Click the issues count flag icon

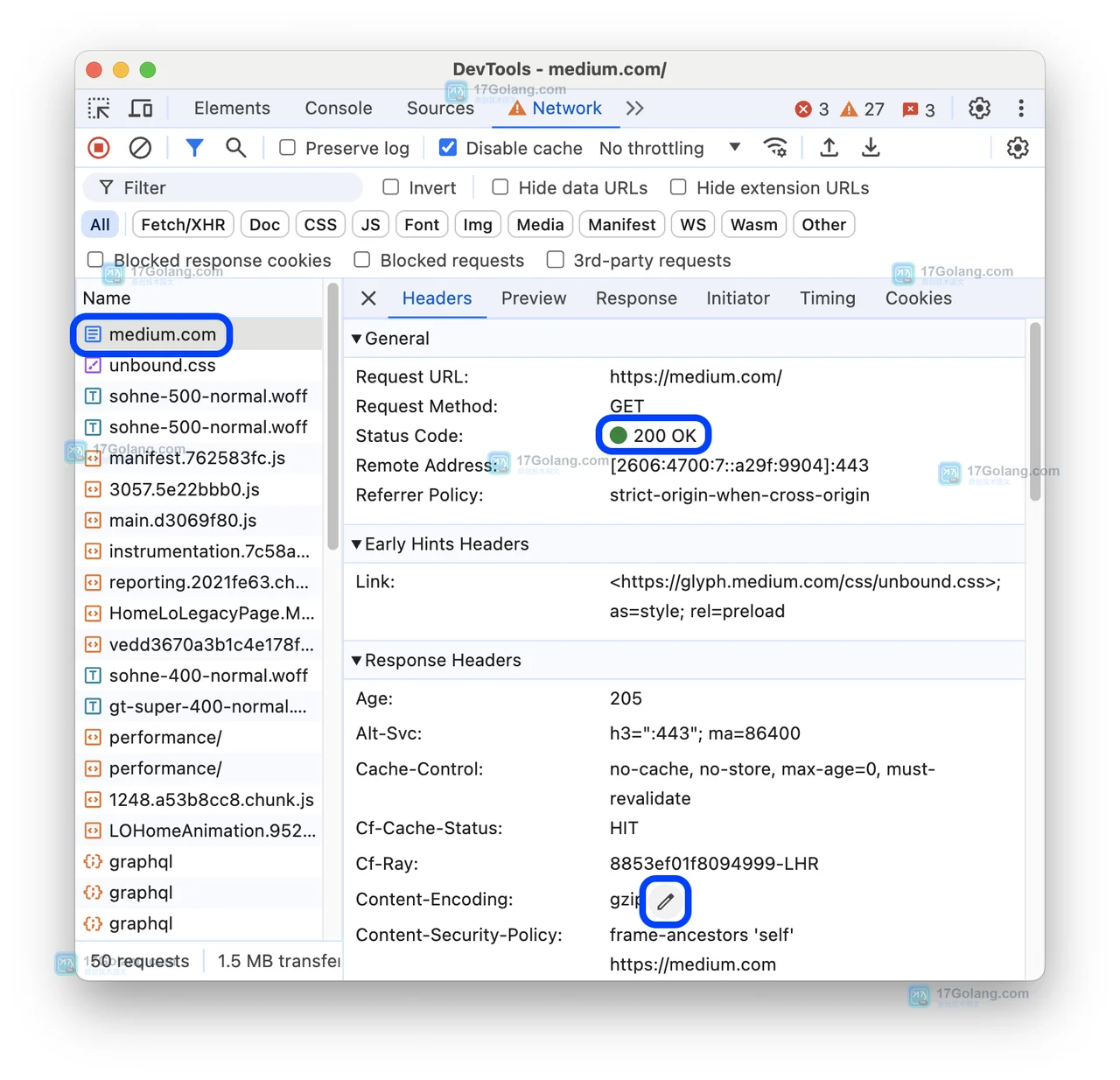coord(910,109)
